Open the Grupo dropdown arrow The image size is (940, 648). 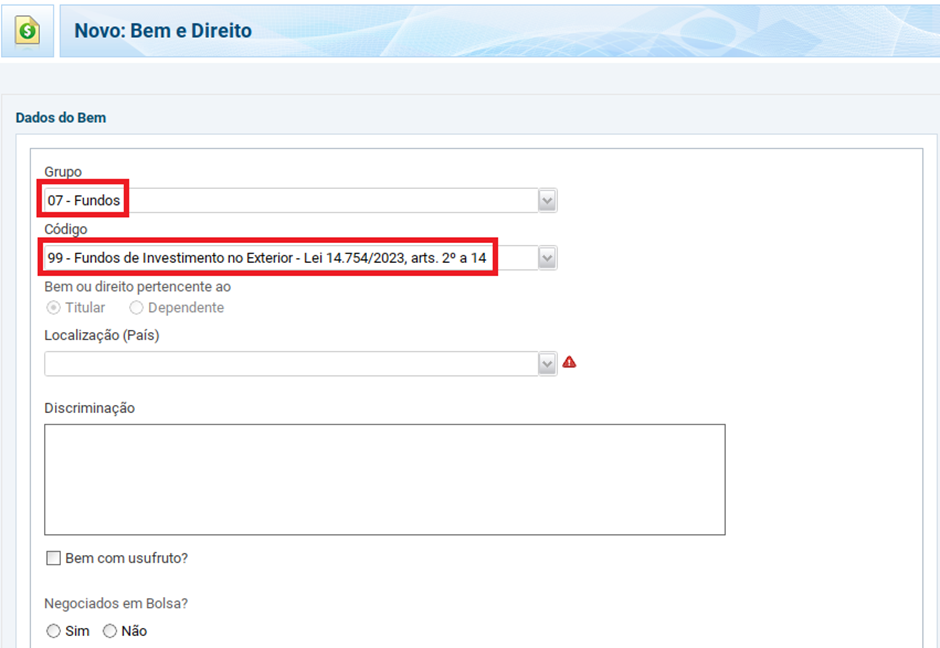(547, 201)
